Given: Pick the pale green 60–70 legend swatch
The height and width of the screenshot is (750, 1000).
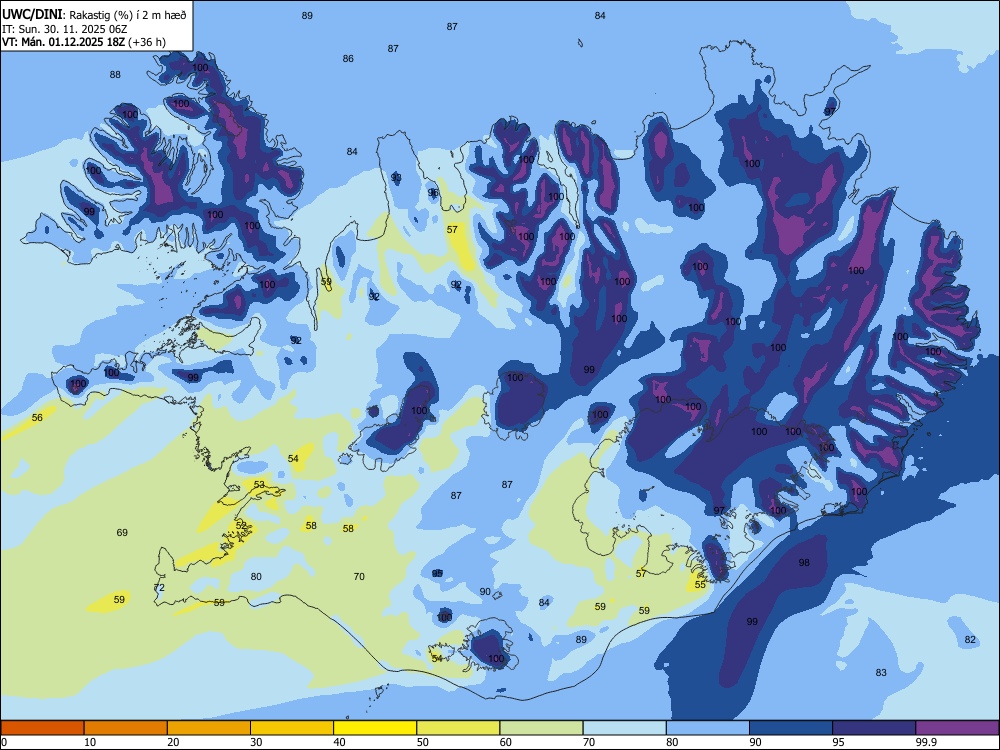Looking at the screenshot, I should tap(541, 728).
